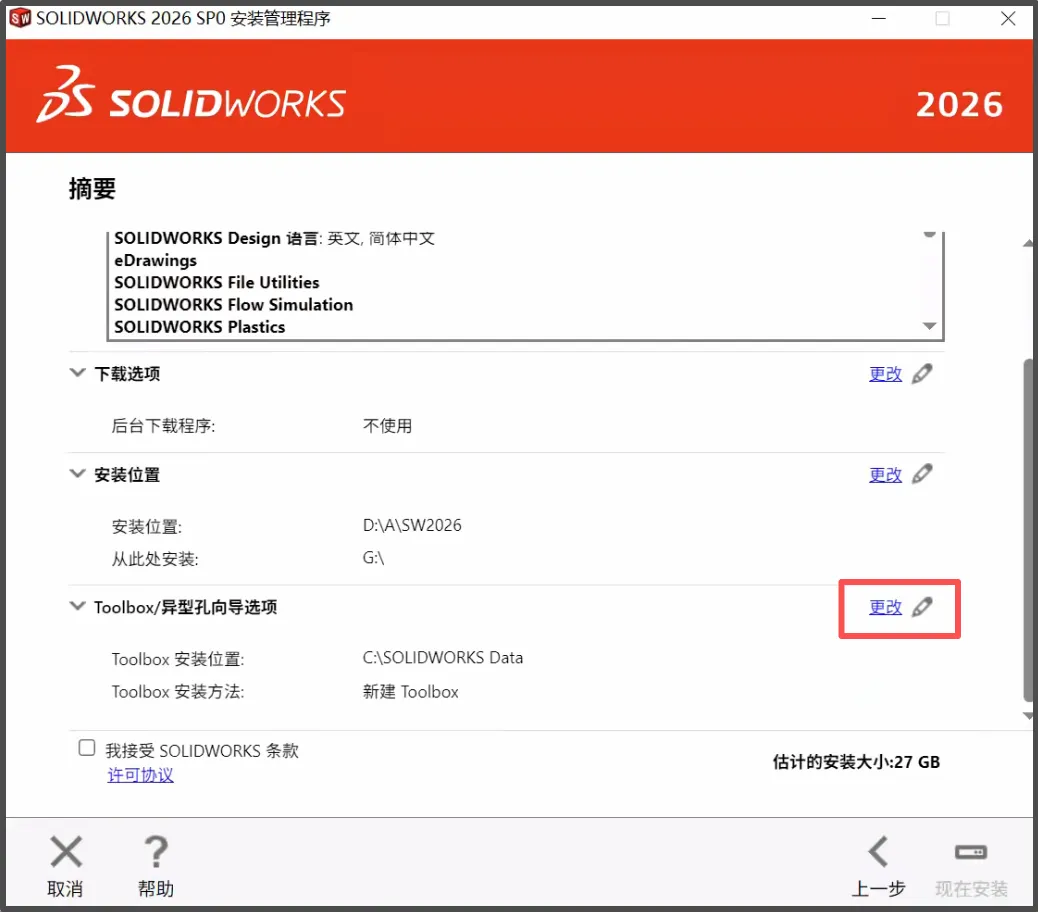This screenshot has height=912, width=1038.
Task: Click the 摘要 page heading
Action: (x=92, y=189)
